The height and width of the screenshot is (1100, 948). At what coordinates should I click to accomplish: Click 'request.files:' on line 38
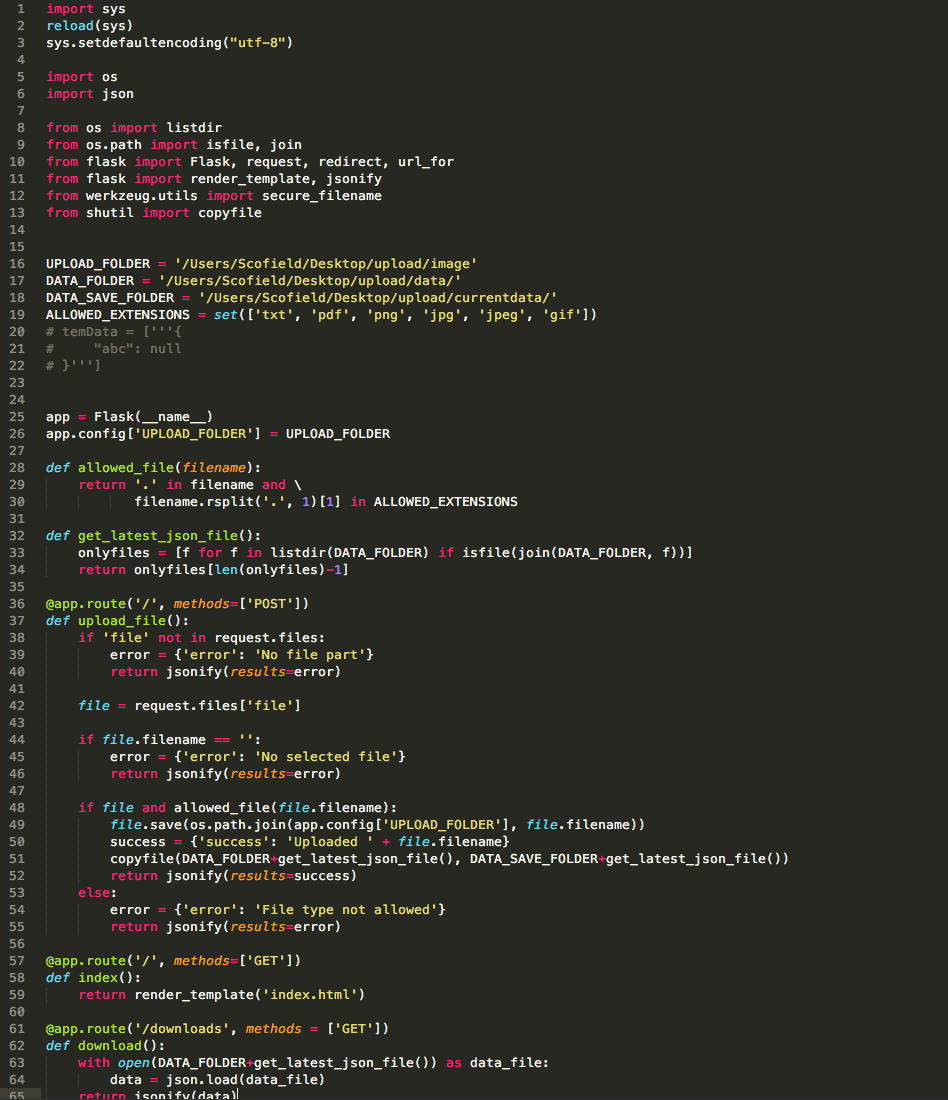[269, 638]
